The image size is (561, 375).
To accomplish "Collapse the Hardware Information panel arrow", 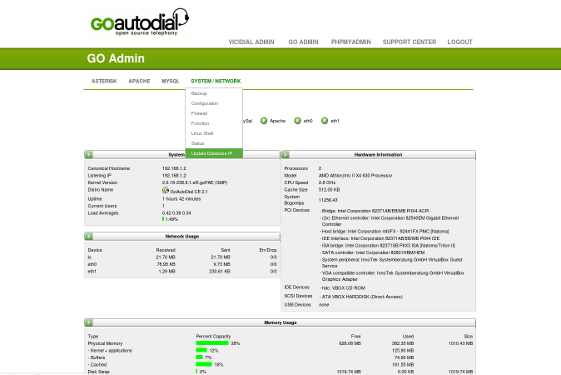I will pos(285,155).
